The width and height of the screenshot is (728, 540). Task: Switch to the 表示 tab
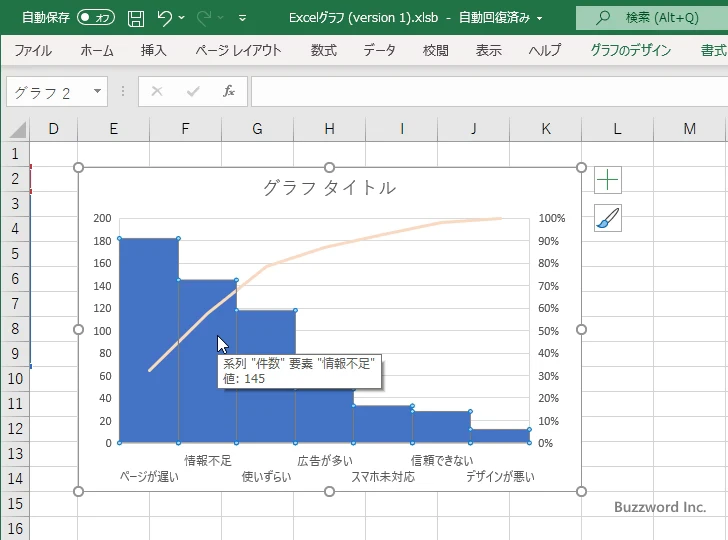(488, 50)
